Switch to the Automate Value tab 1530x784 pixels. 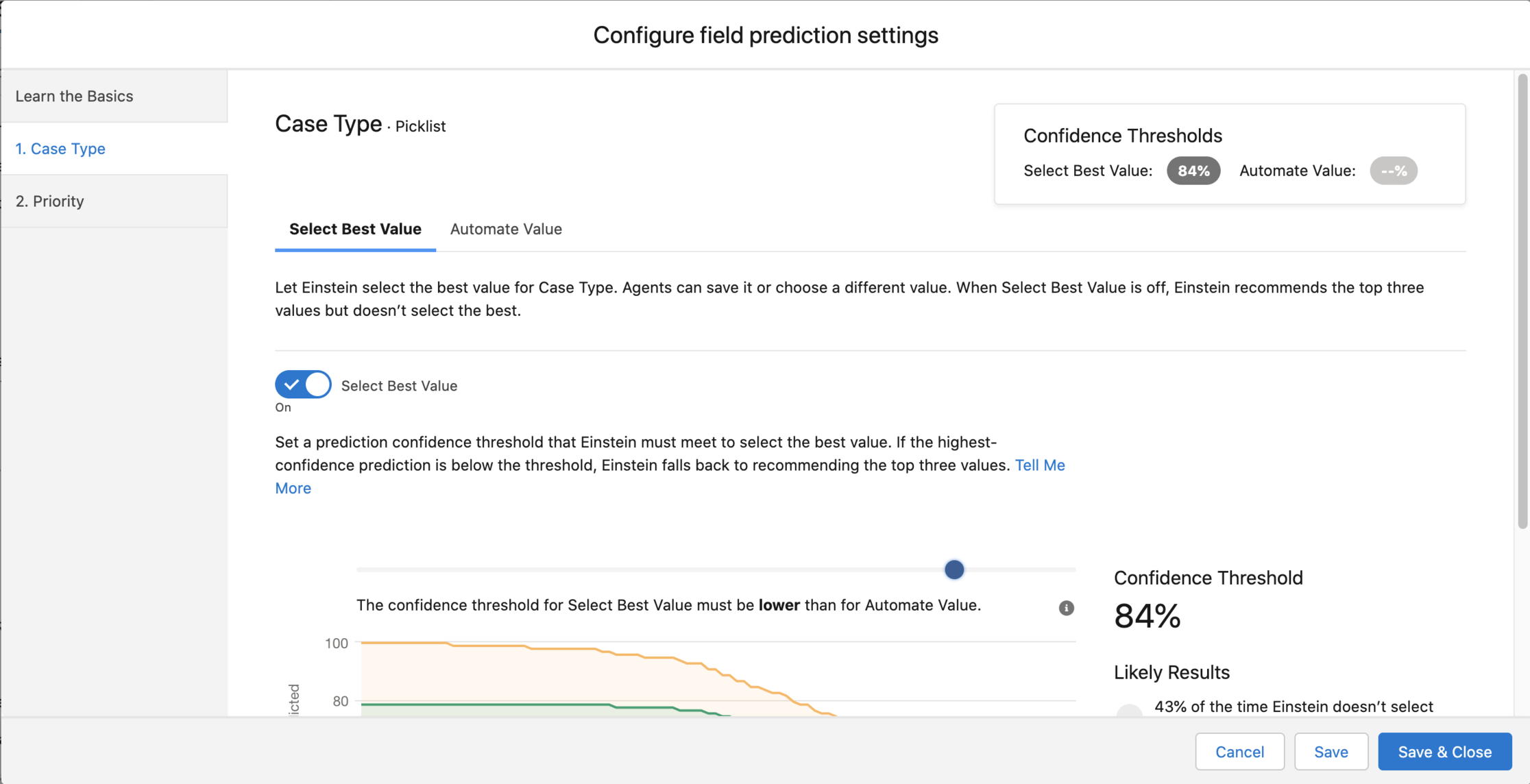coord(506,229)
